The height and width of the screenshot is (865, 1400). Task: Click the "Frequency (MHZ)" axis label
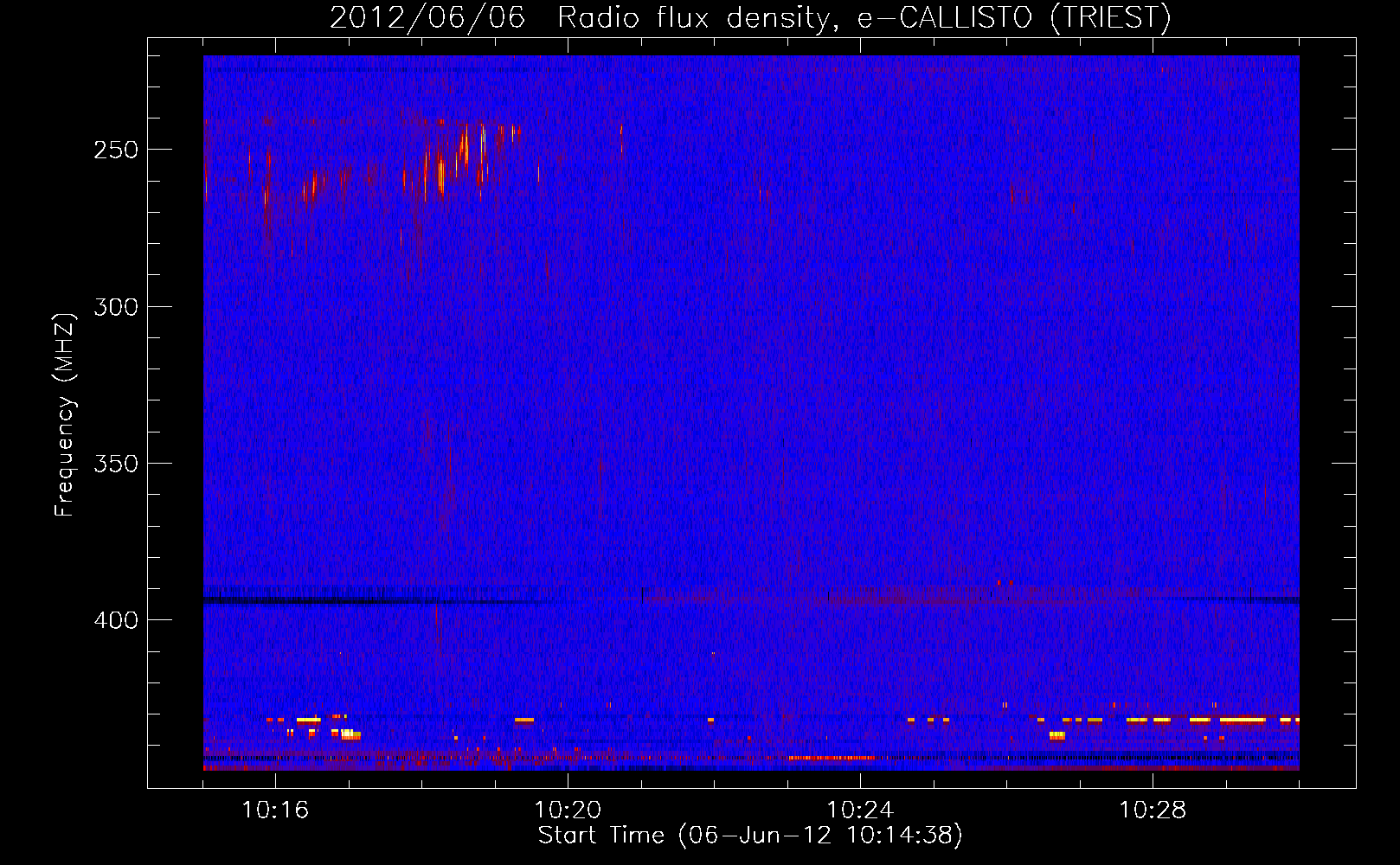click(x=65, y=414)
